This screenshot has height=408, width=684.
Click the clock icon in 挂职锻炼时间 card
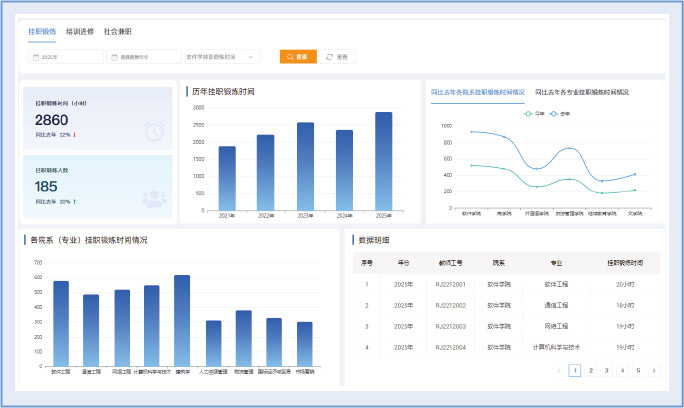154,130
